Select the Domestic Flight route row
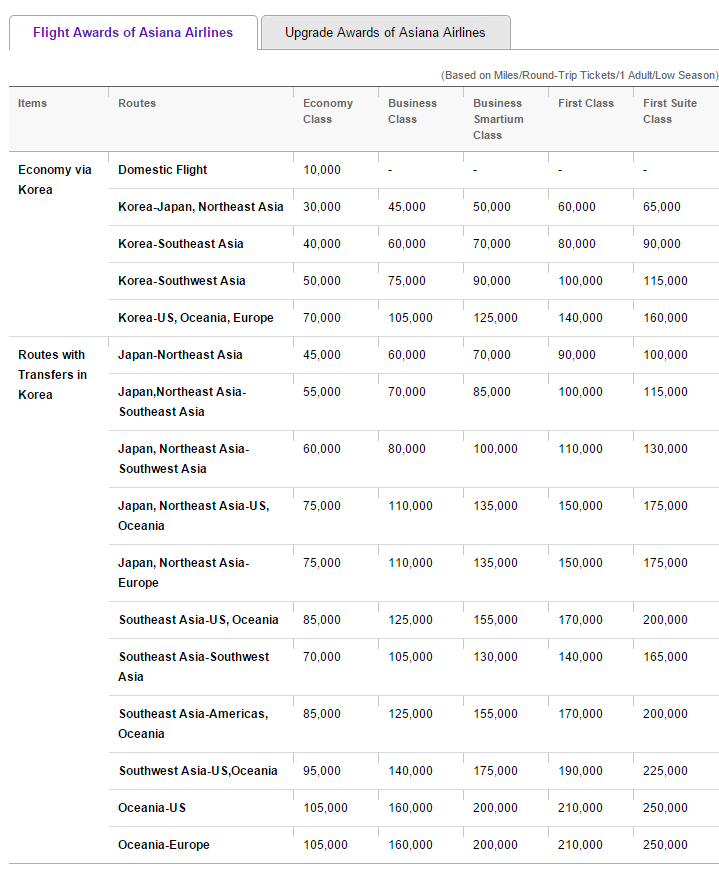The height and width of the screenshot is (875, 719). click(162, 170)
